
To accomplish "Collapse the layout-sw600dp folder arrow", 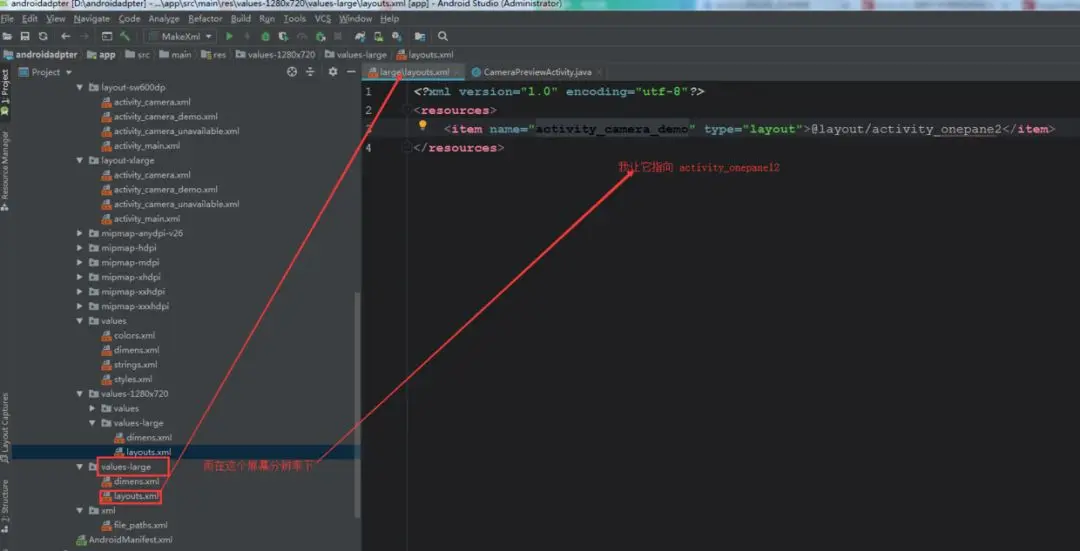I will pyautogui.click(x=79, y=87).
